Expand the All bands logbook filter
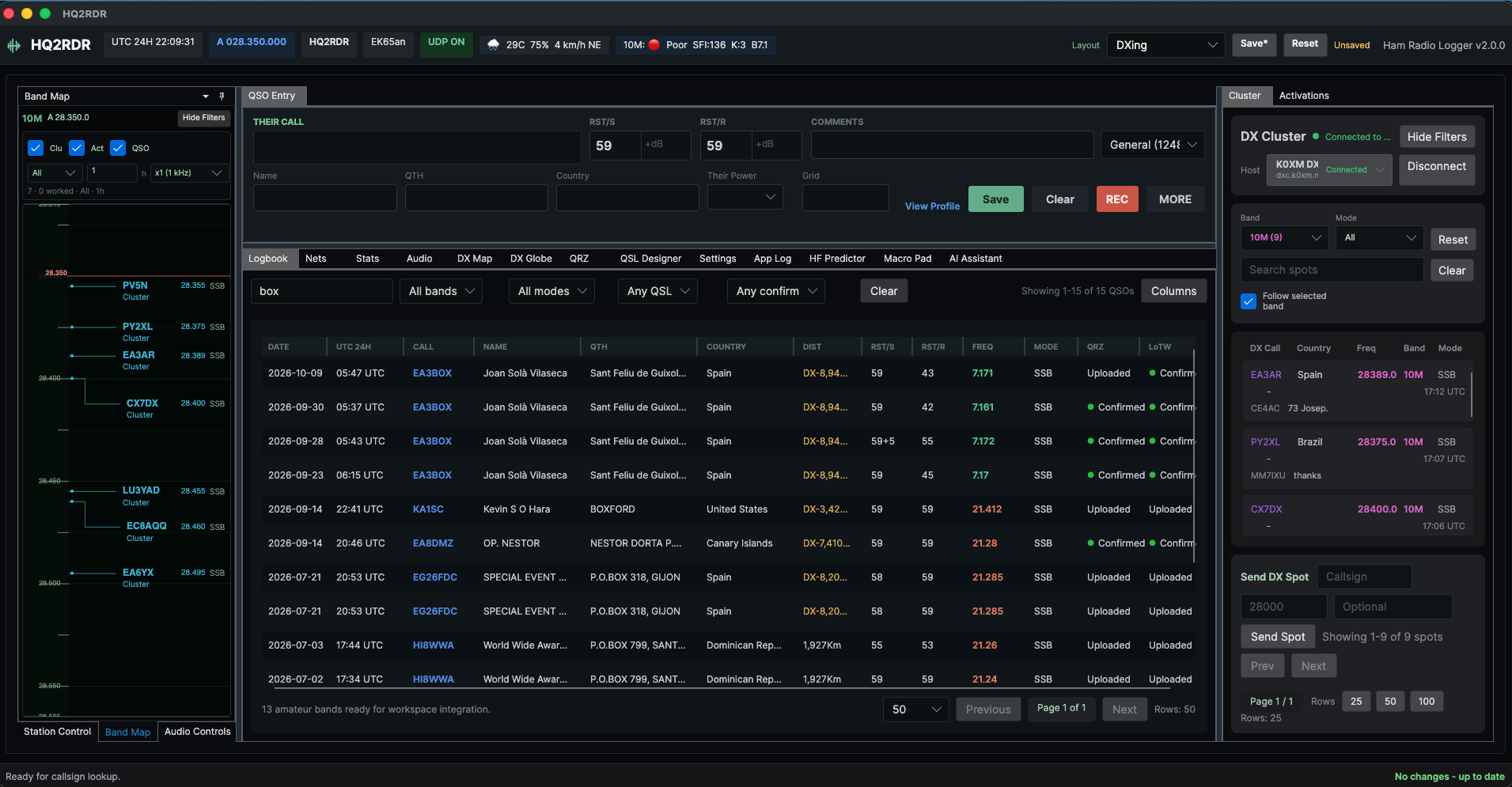The width and height of the screenshot is (1512, 787). [x=441, y=291]
